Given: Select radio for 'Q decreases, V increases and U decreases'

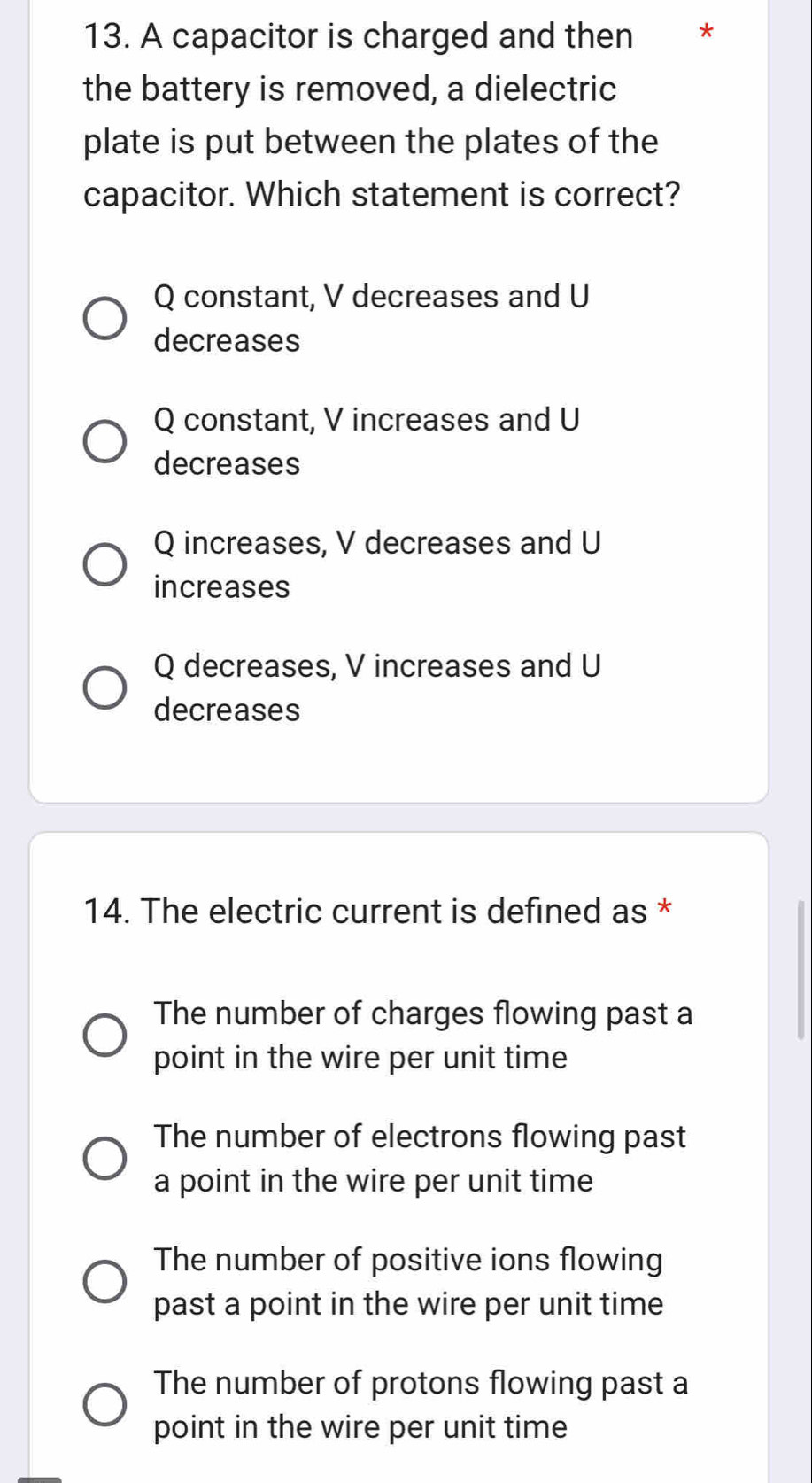Looking at the screenshot, I should click(104, 688).
